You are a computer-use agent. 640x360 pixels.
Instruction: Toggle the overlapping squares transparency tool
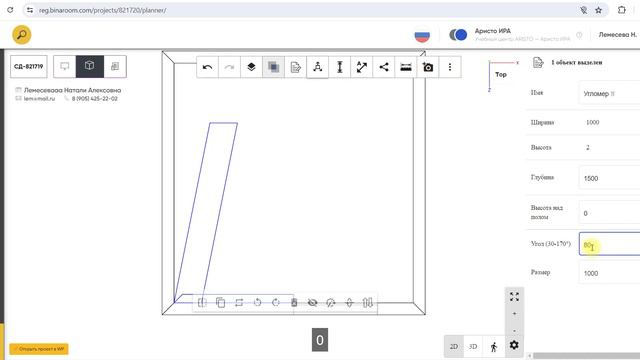click(x=273, y=67)
